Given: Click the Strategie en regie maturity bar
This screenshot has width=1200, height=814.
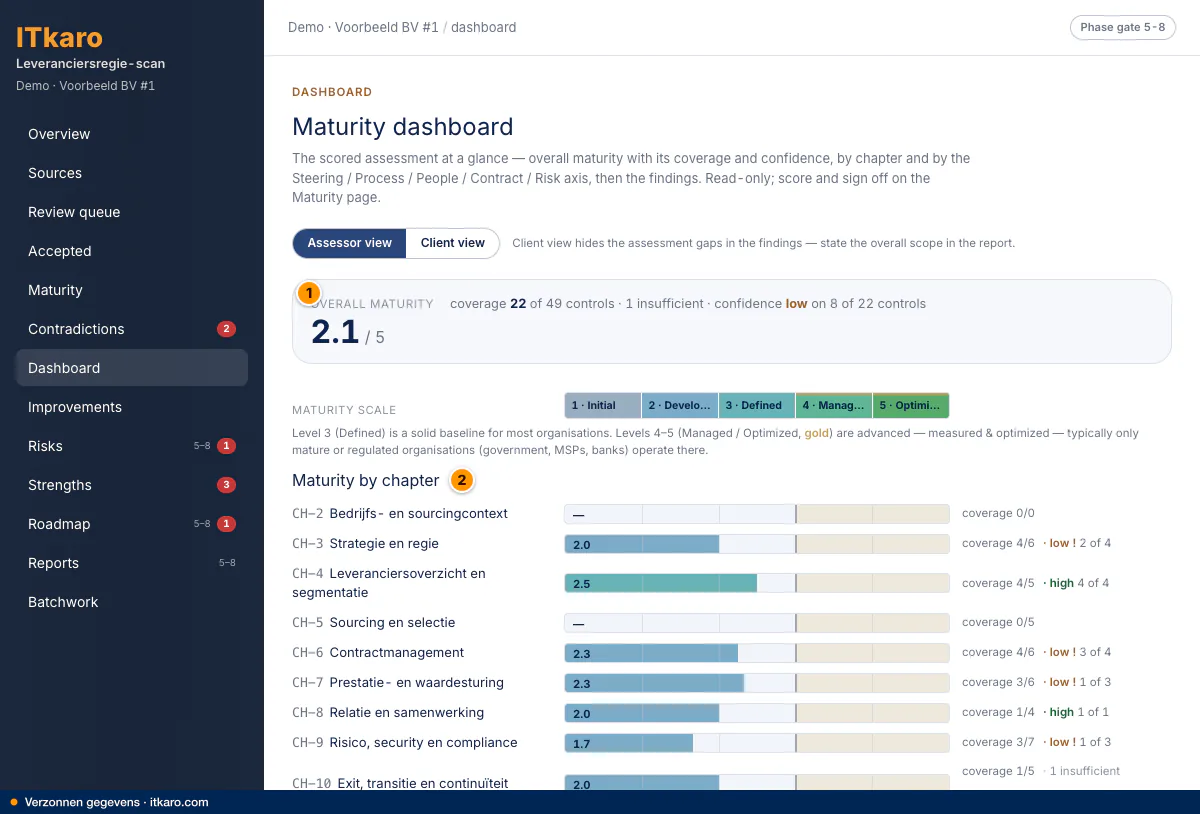Looking at the screenshot, I should click(757, 544).
